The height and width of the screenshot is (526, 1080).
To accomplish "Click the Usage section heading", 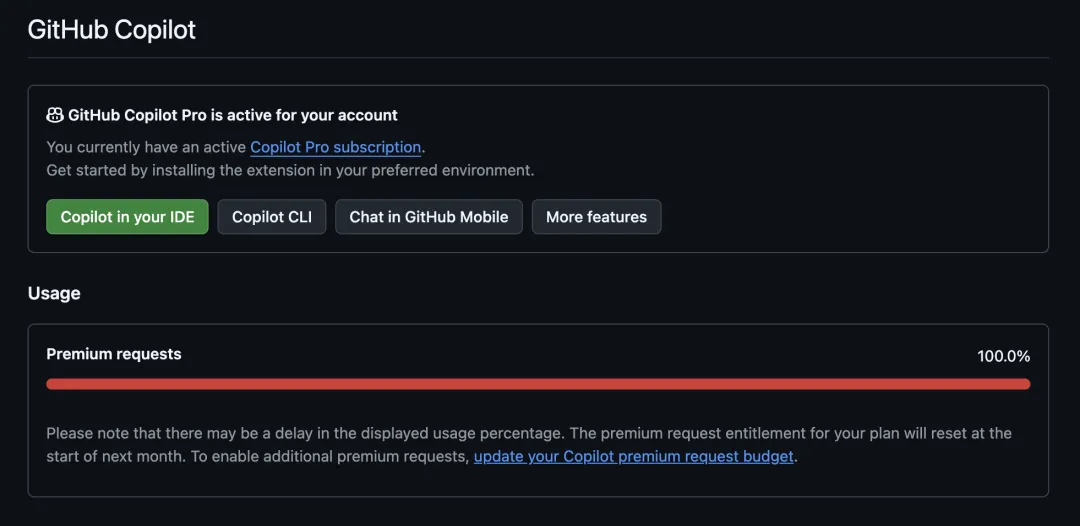I will click(54, 293).
